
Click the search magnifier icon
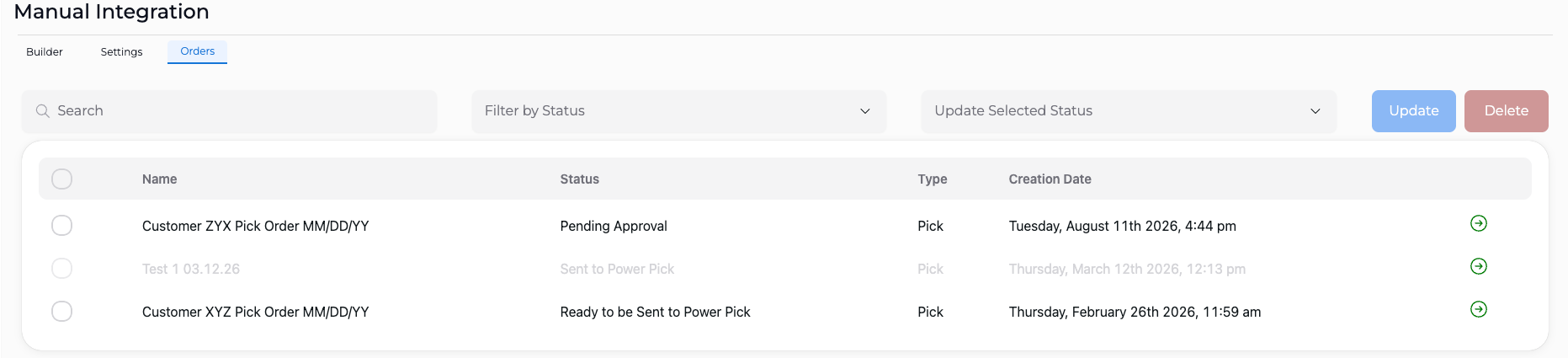(x=42, y=111)
